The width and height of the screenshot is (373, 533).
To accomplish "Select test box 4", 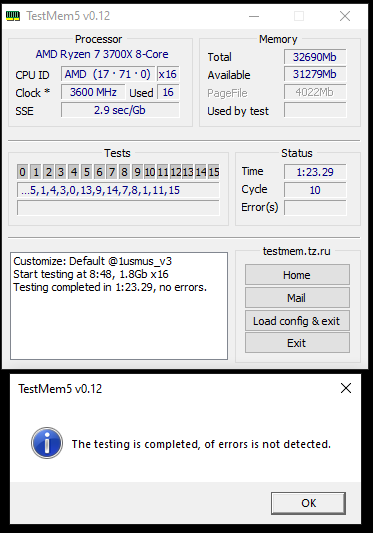I will (74, 172).
